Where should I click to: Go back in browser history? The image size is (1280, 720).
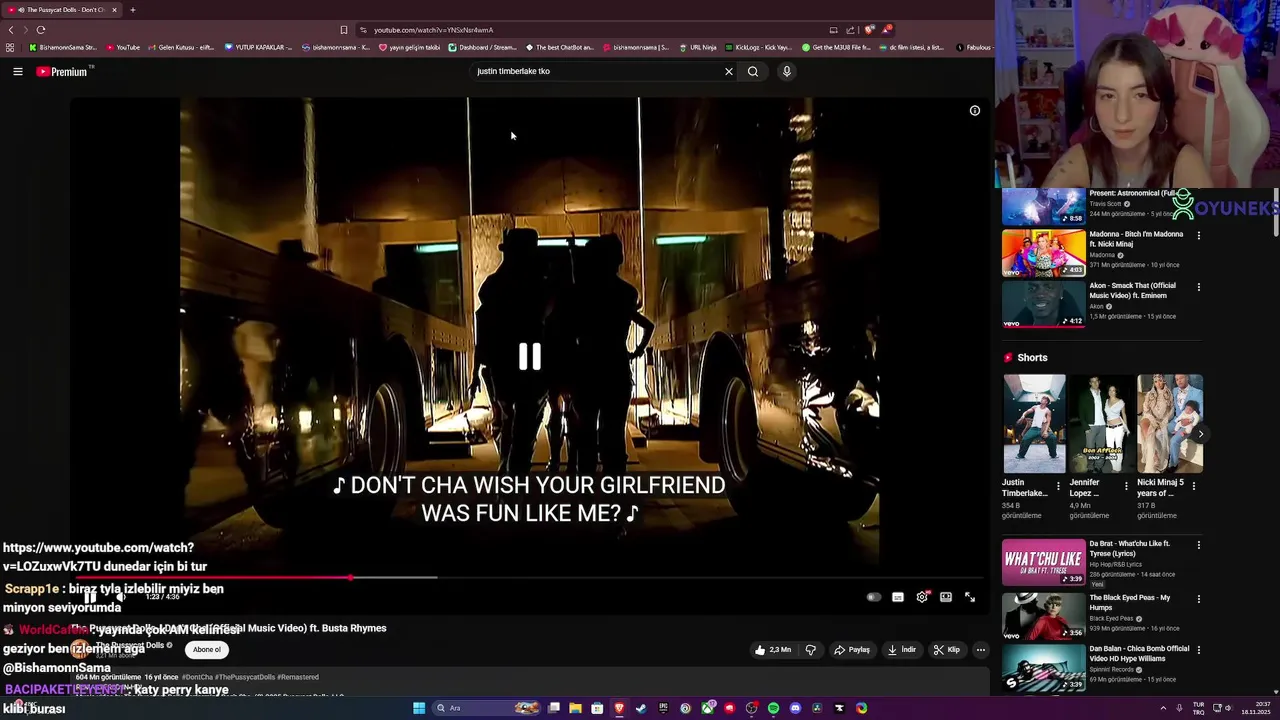(11, 30)
